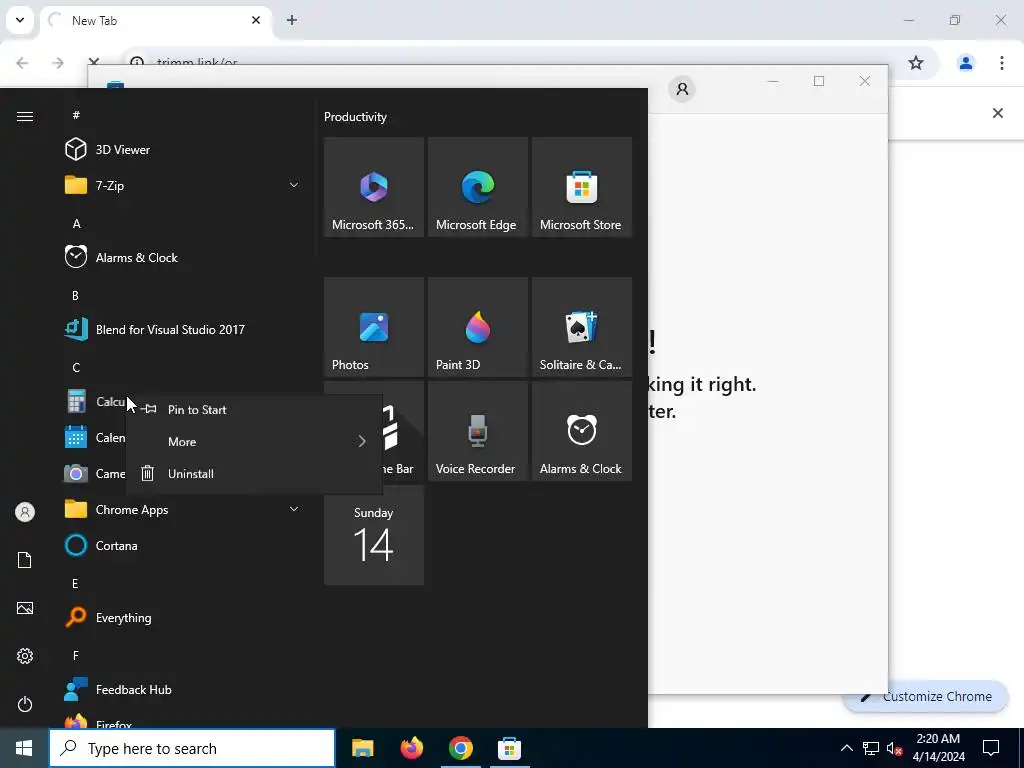Click the Power button in Start sidebar
This screenshot has height=768, width=1024.
pos(25,704)
